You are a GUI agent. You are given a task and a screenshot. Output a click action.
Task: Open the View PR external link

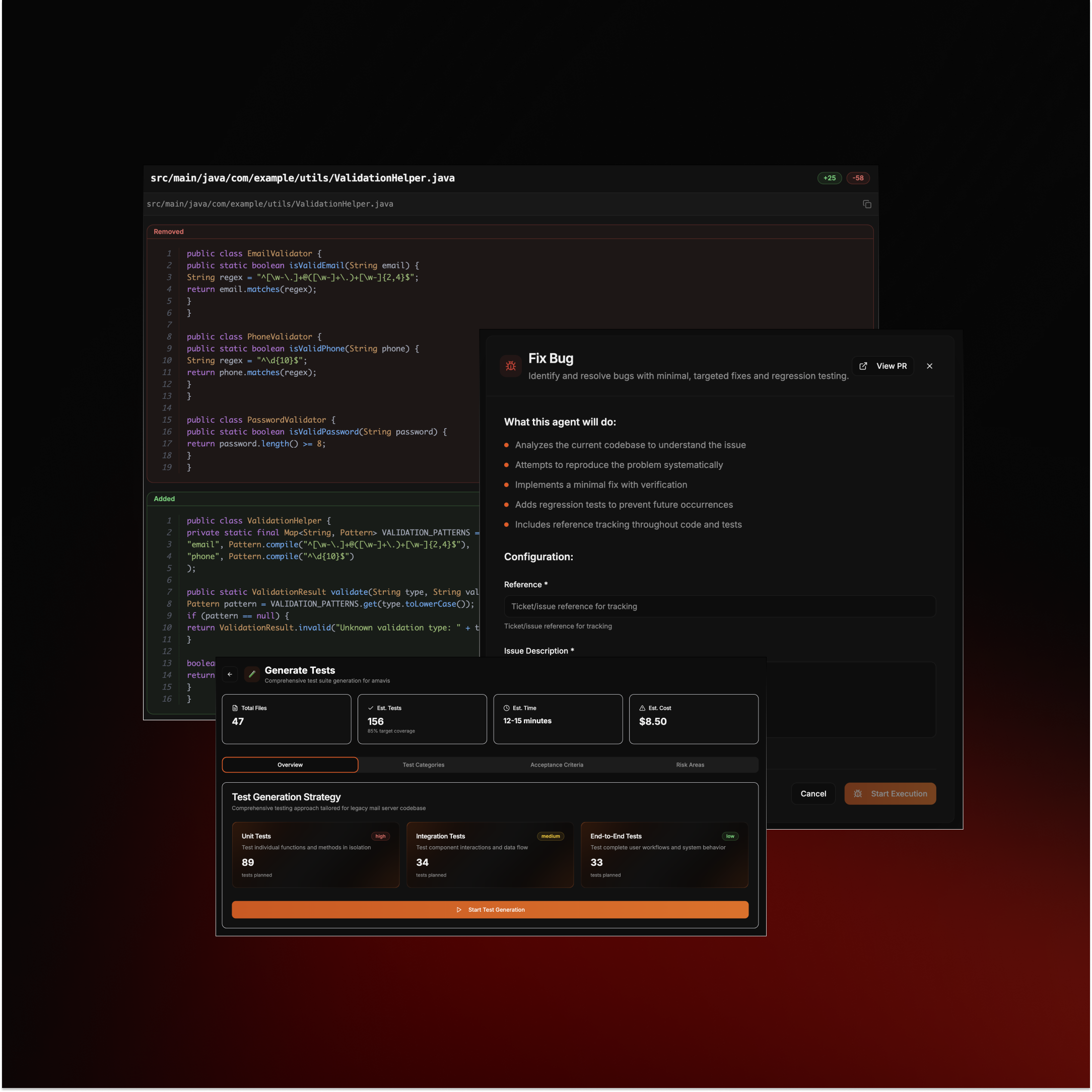pyautogui.click(x=883, y=366)
